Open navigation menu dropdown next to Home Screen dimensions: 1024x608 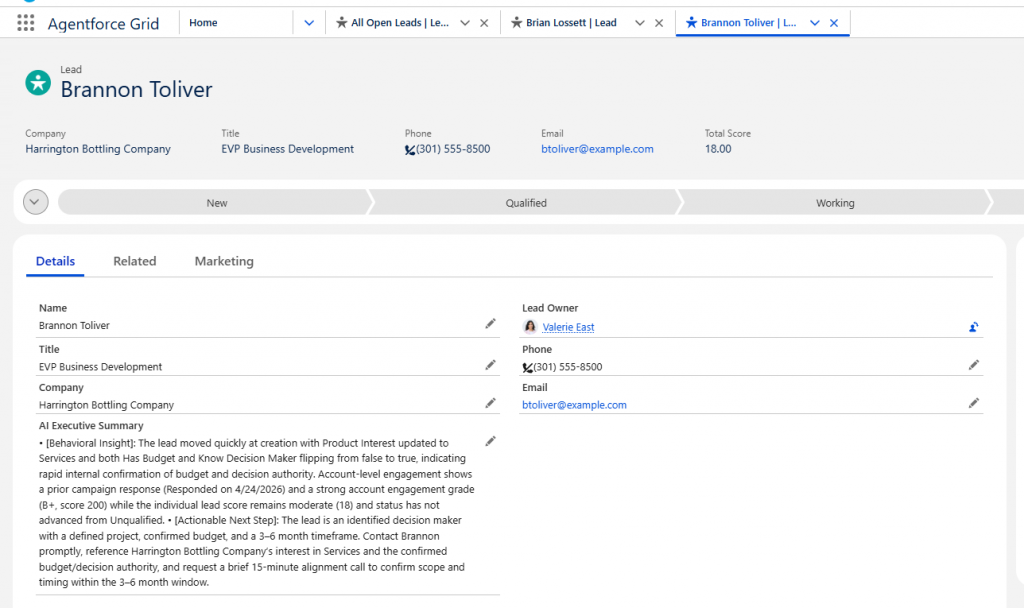tap(309, 23)
